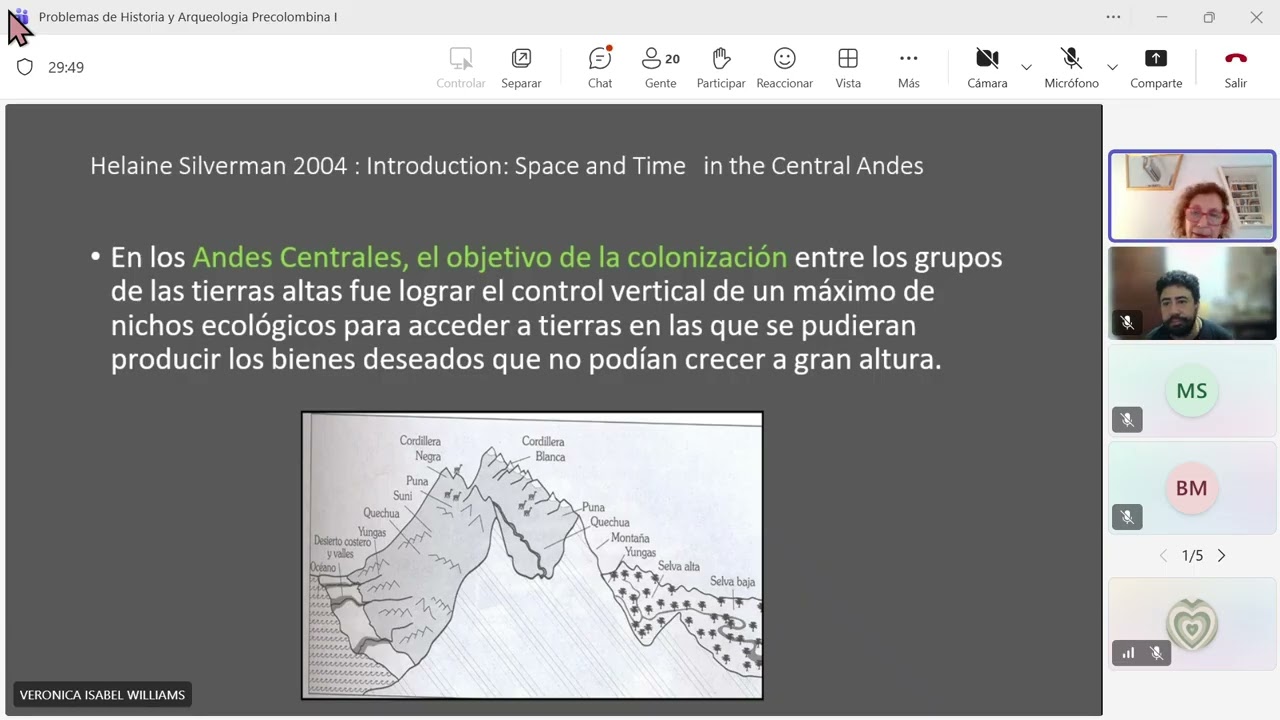Select the presenter's video thumbnail
The height and width of the screenshot is (720, 1280).
tap(1192, 196)
